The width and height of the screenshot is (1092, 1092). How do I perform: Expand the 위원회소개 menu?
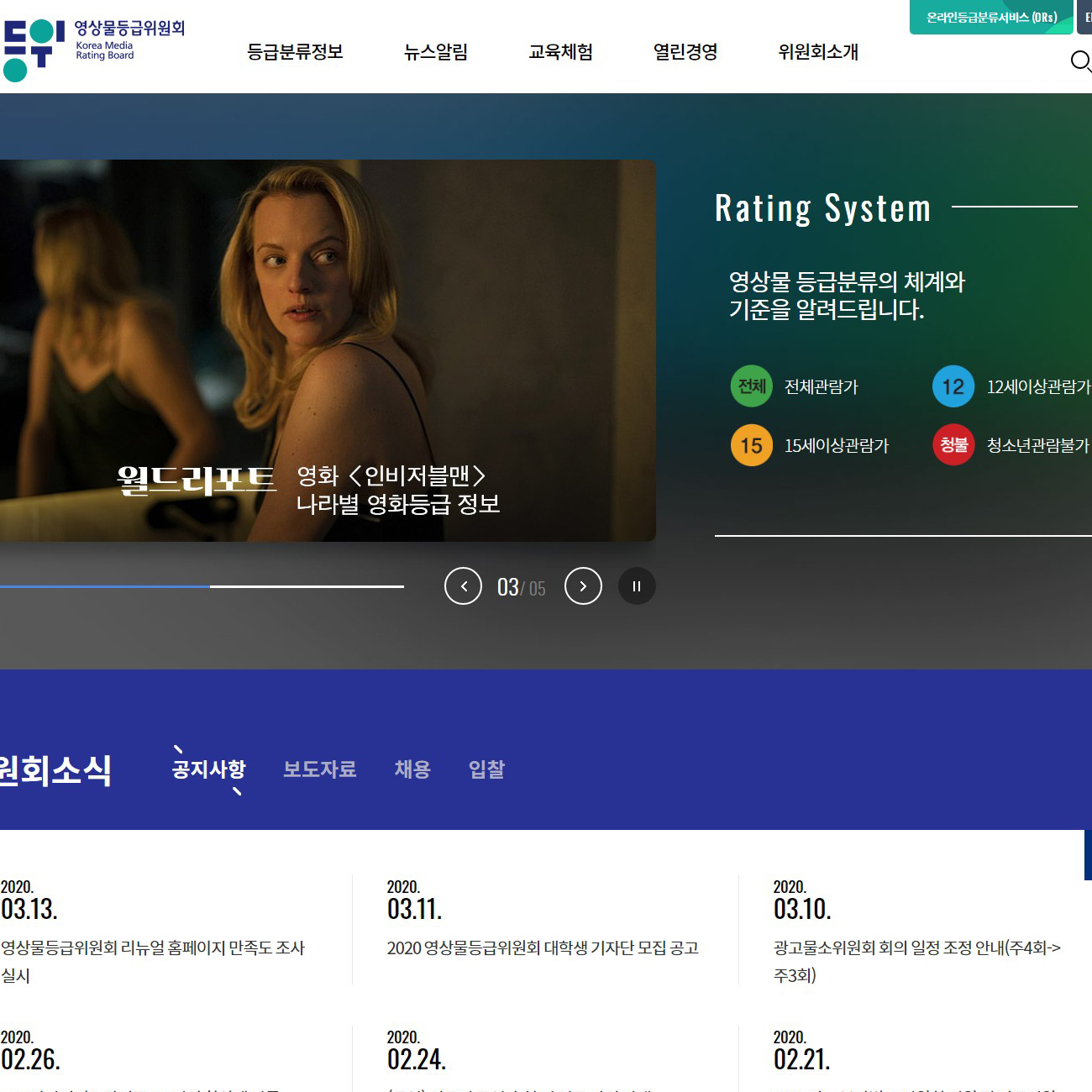pos(817,52)
